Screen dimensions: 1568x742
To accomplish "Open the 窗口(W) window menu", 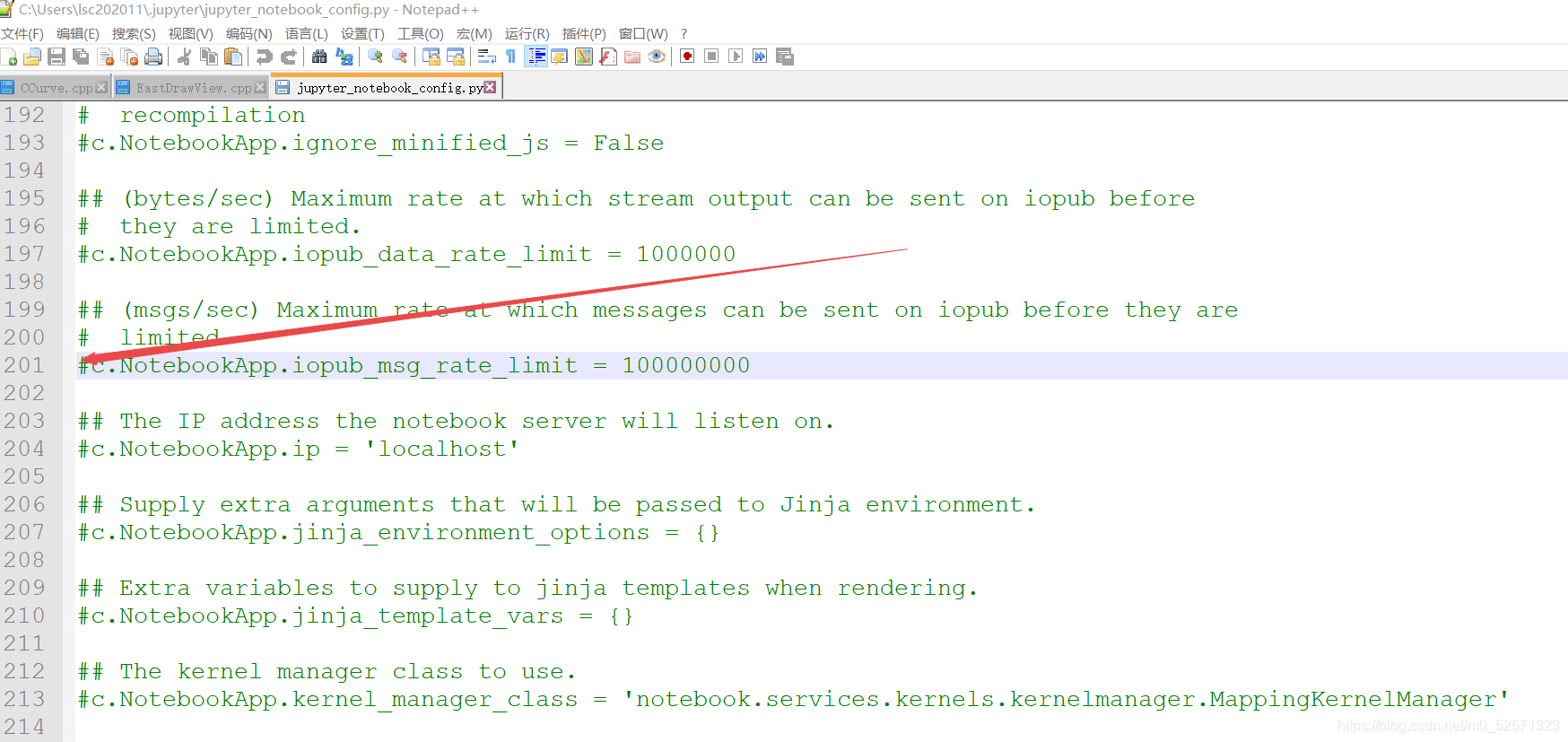I will point(643,33).
